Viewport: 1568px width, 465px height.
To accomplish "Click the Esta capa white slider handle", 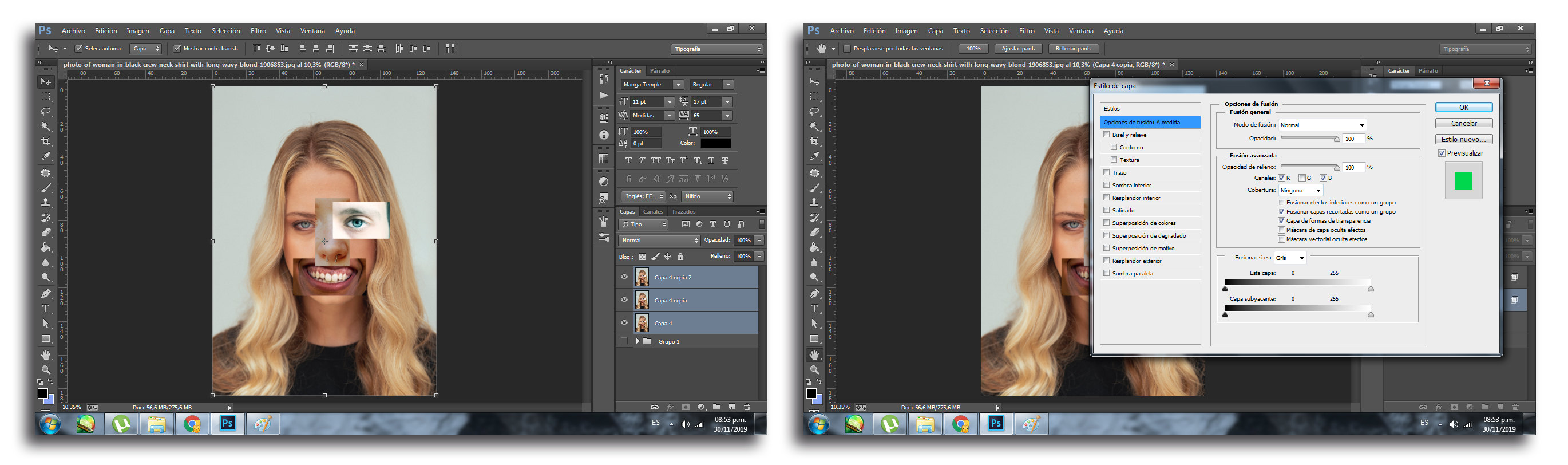I will [x=1370, y=289].
